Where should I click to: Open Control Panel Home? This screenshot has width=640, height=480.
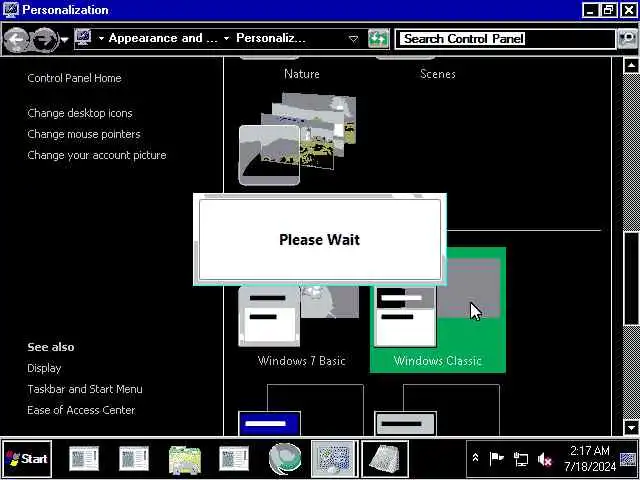pos(74,78)
